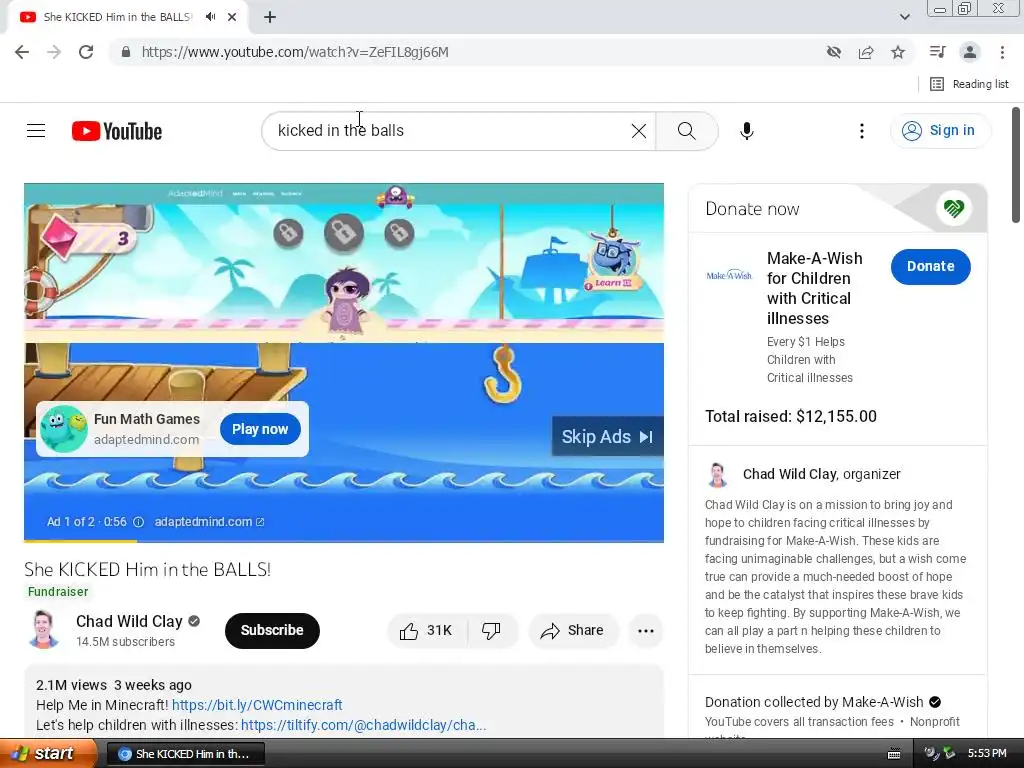The width and height of the screenshot is (1024, 768).
Task: Open more actions ellipsis under the video
Action: (x=645, y=630)
